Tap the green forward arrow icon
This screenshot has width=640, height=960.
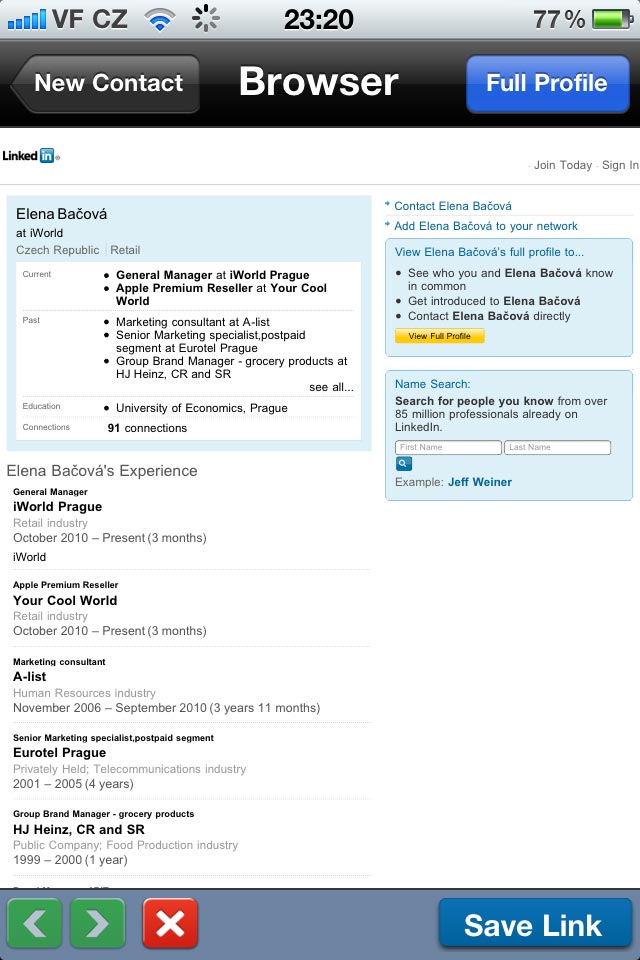[x=97, y=923]
